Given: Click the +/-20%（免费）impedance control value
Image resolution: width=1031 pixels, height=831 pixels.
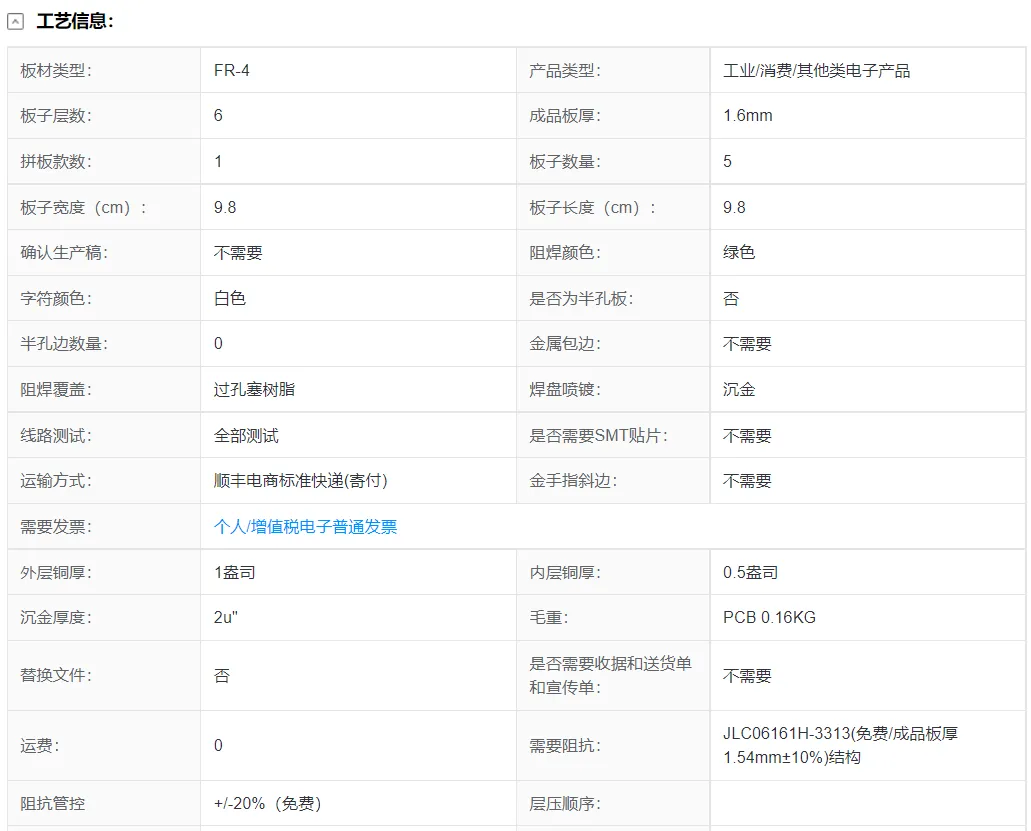Looking at the screenshot, I should pos(267,804).
